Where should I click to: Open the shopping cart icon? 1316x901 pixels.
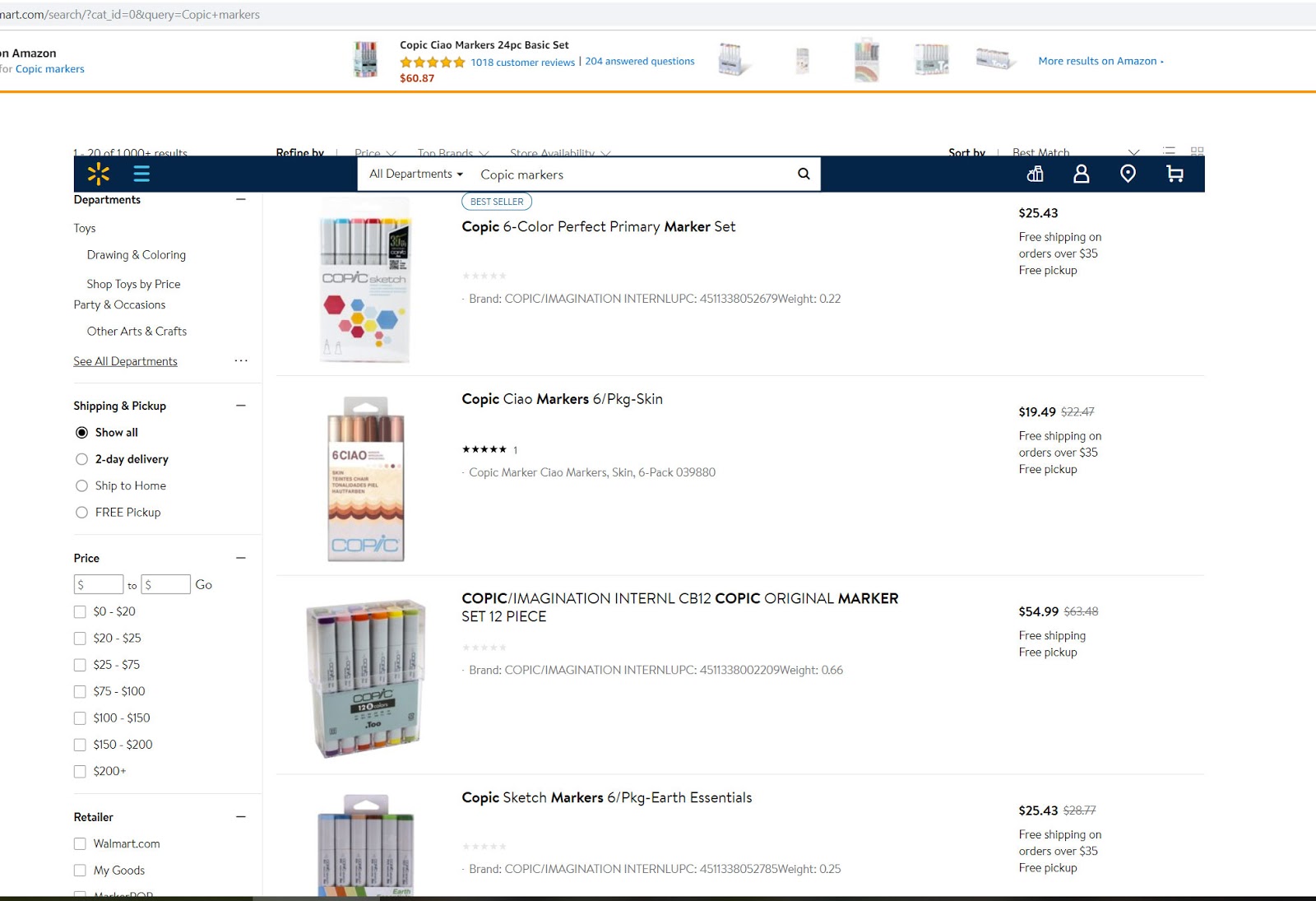click(x=1175, y=174)
